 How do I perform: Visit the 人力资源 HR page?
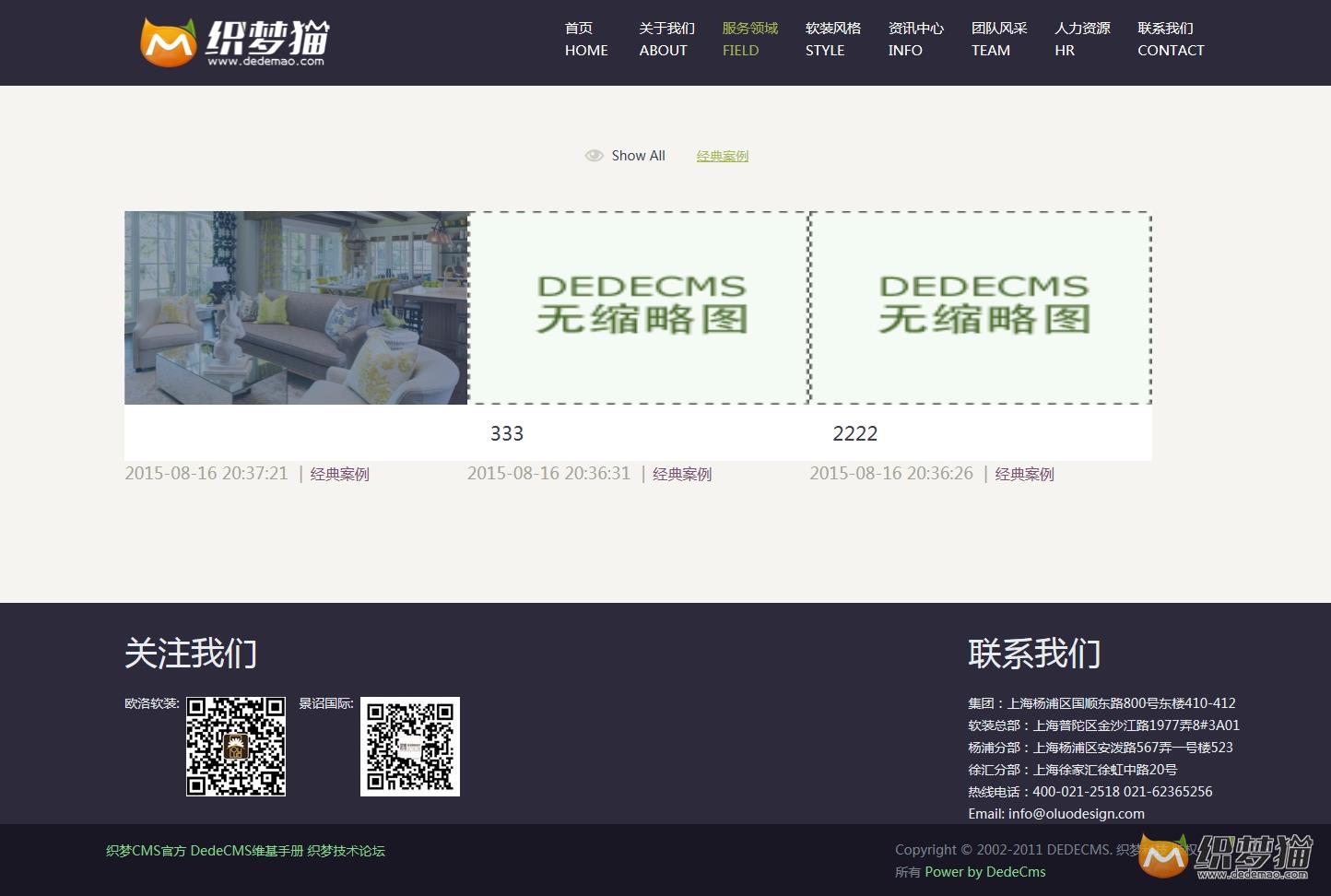pyautogui.click(x=1082, y=40)
